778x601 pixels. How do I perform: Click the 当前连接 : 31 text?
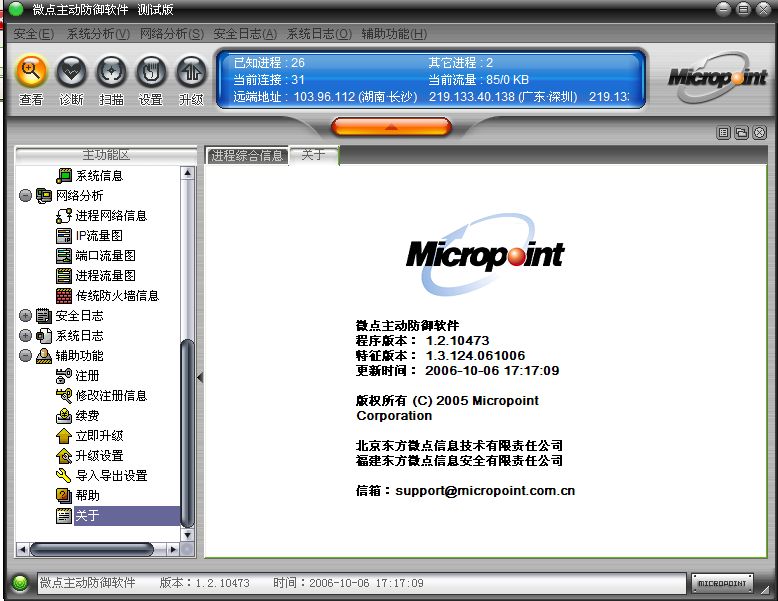pyautogui.click(x=269, y=79)
